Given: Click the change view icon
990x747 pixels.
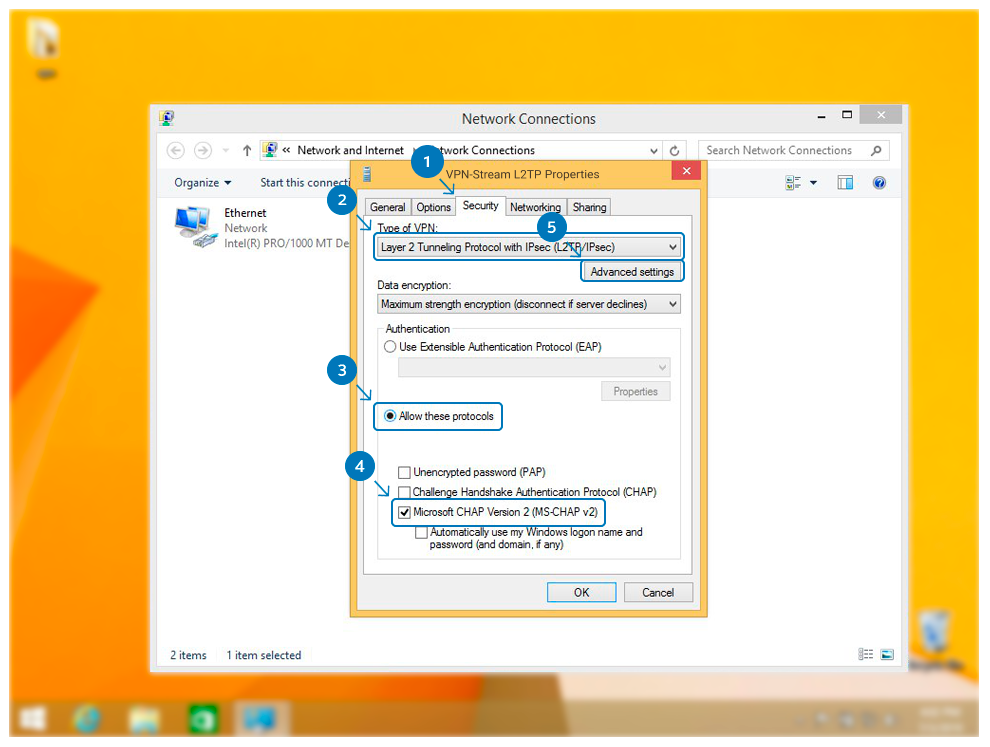Looking at the screenshot, I should coord(792,183).
